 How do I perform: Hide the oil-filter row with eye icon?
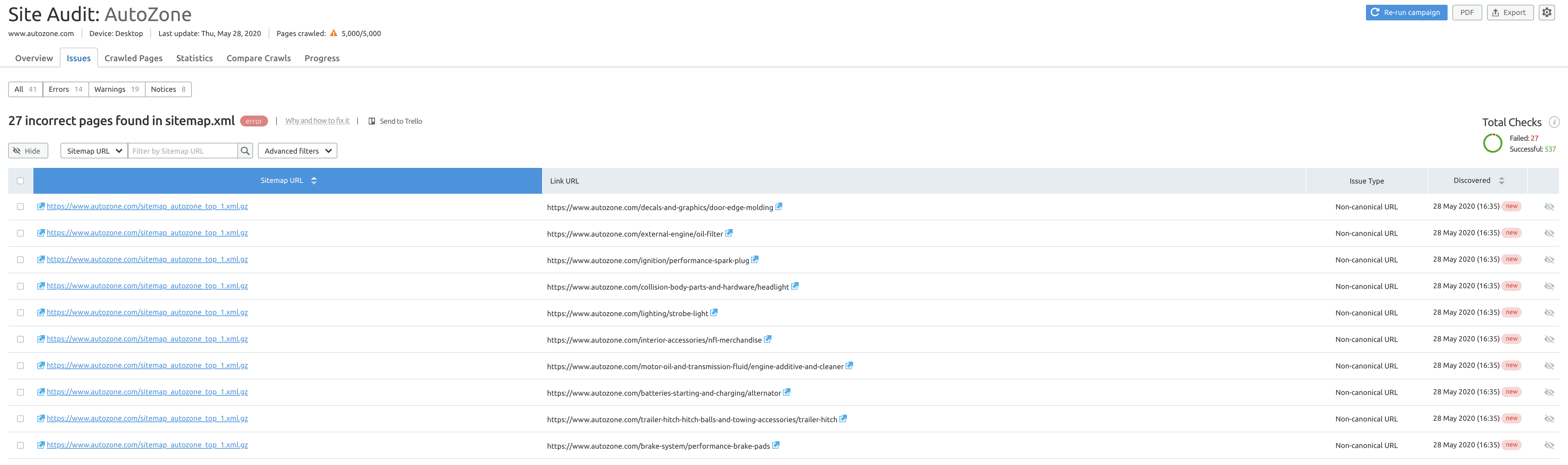tap(1549, 233)
